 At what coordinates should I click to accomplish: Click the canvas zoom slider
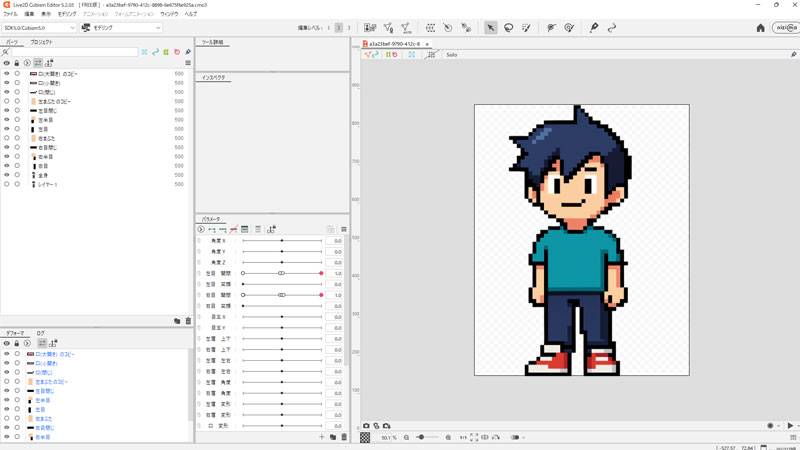[427, 437]
